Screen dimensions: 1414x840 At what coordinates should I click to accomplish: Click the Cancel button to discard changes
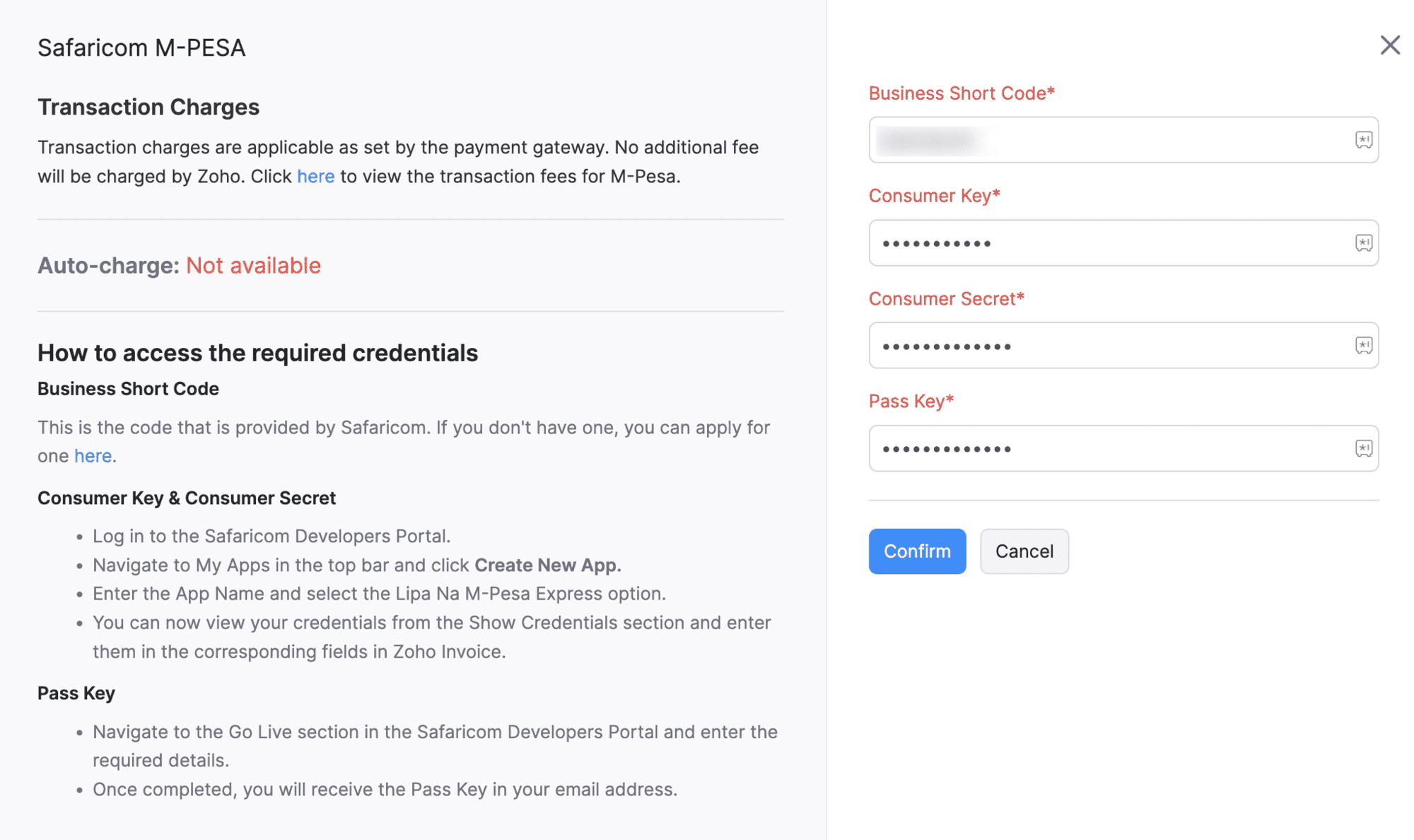[1024, 551]
